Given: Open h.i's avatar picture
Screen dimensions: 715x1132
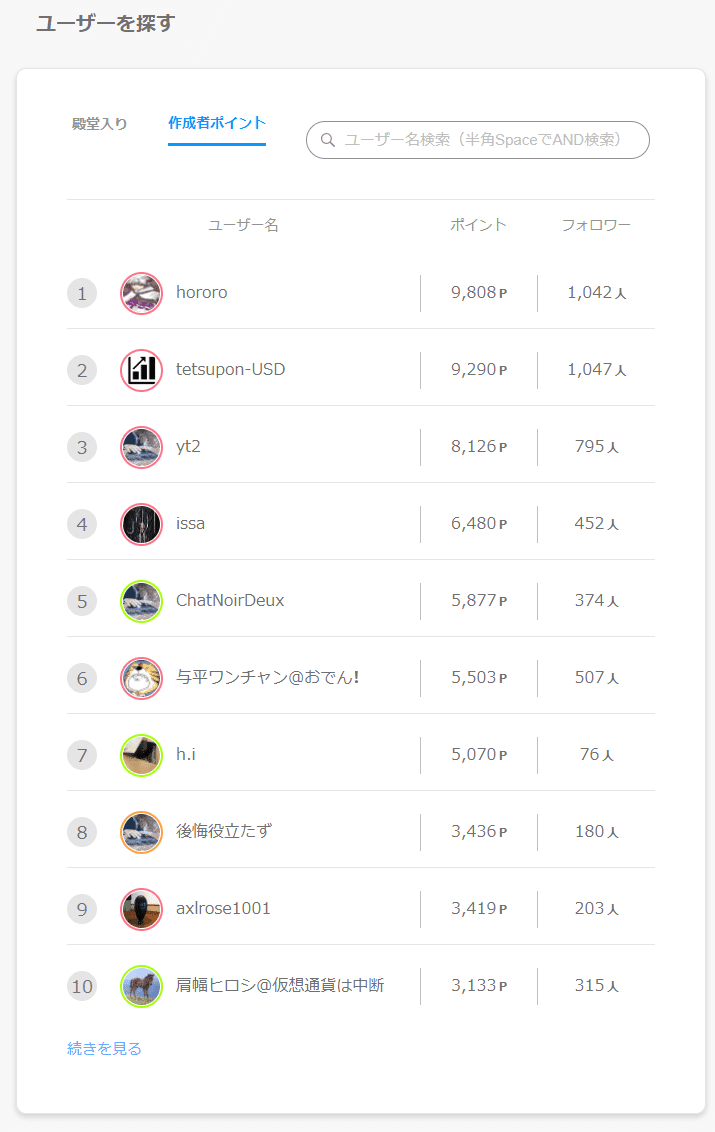Looking at the screenshot, I should (141, 755).
